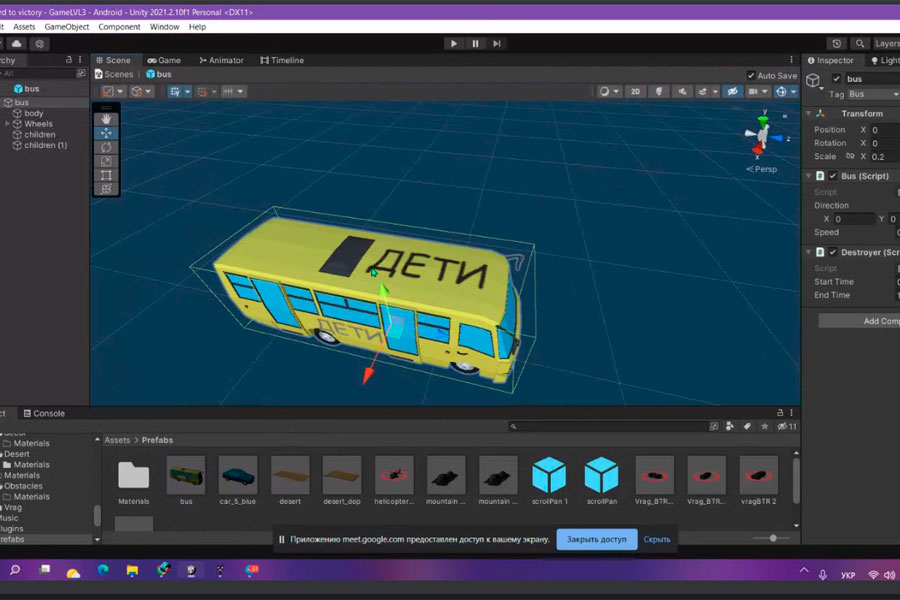Adjust the asset thumbnail size slider
Viewport: 900px width, 600px height.
coord(772,538)
